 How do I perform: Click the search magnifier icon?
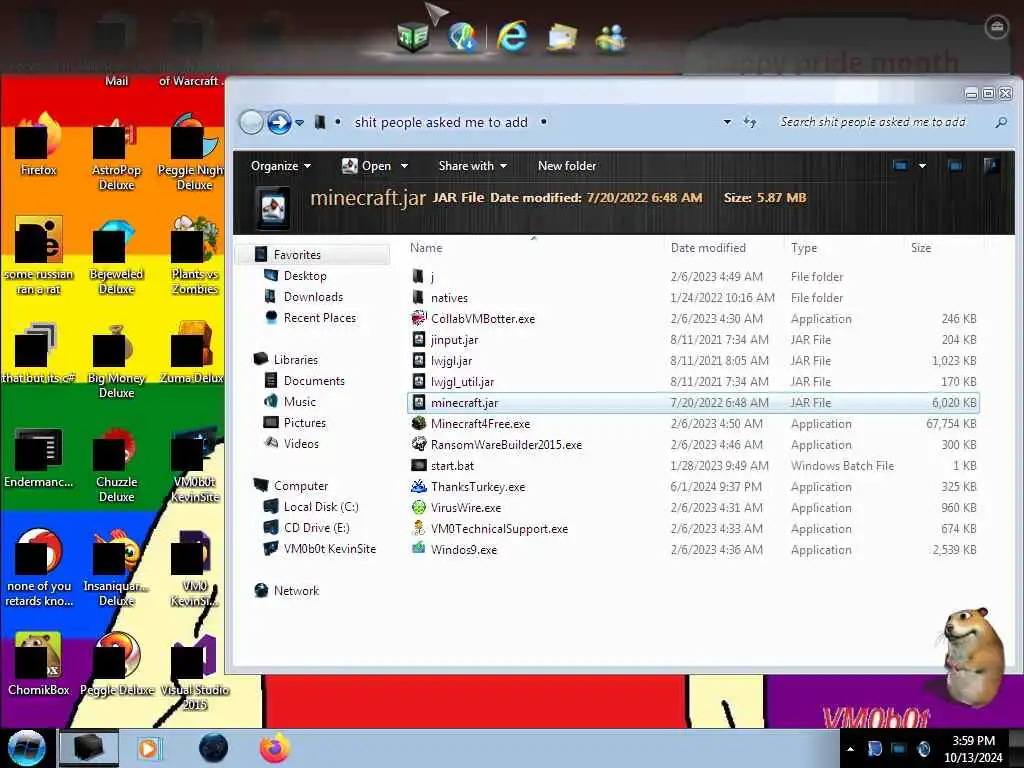point(1000,122)
